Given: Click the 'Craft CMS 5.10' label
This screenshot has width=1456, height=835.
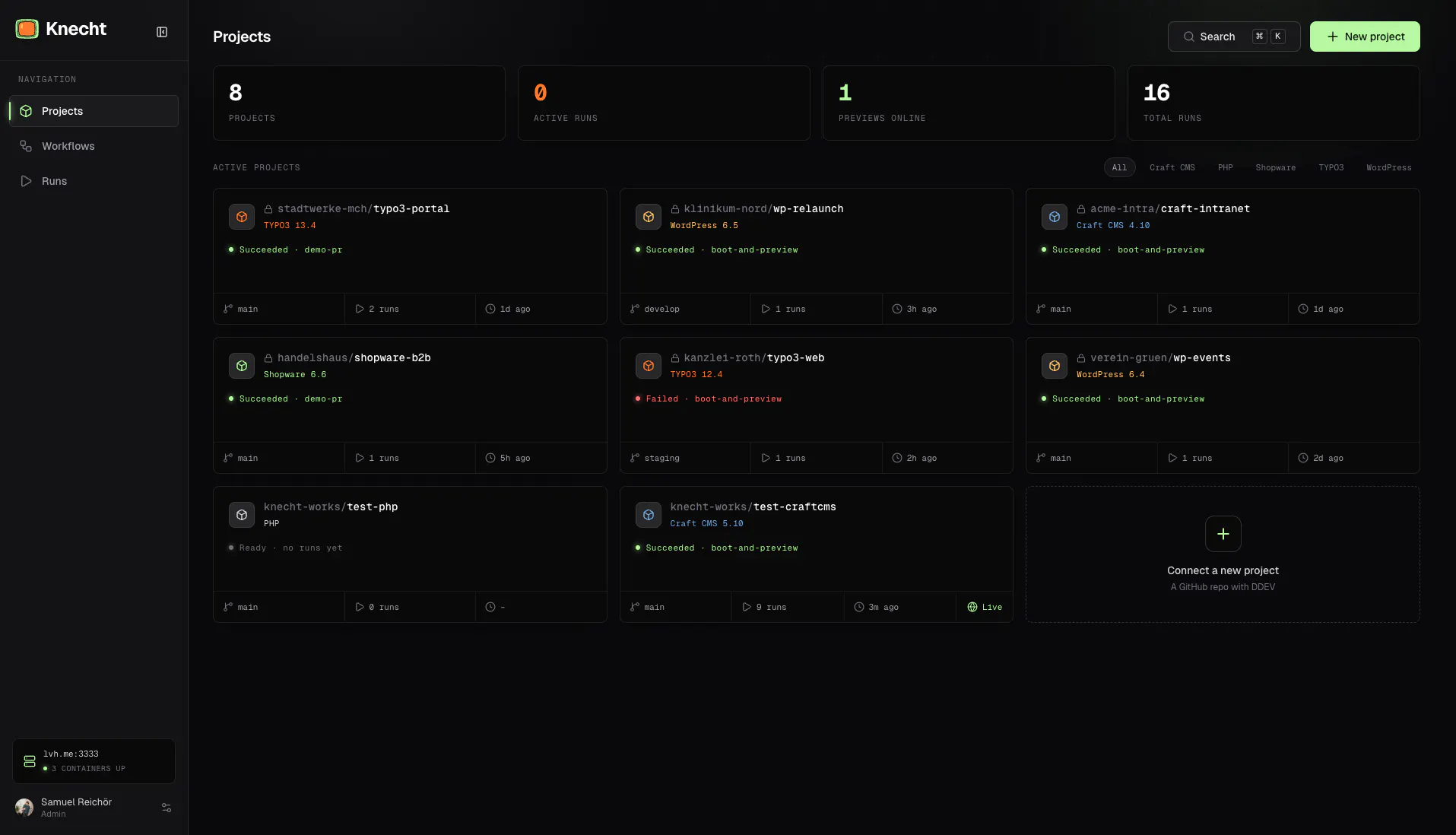Looking at the screenshot, I should (706, 523).
